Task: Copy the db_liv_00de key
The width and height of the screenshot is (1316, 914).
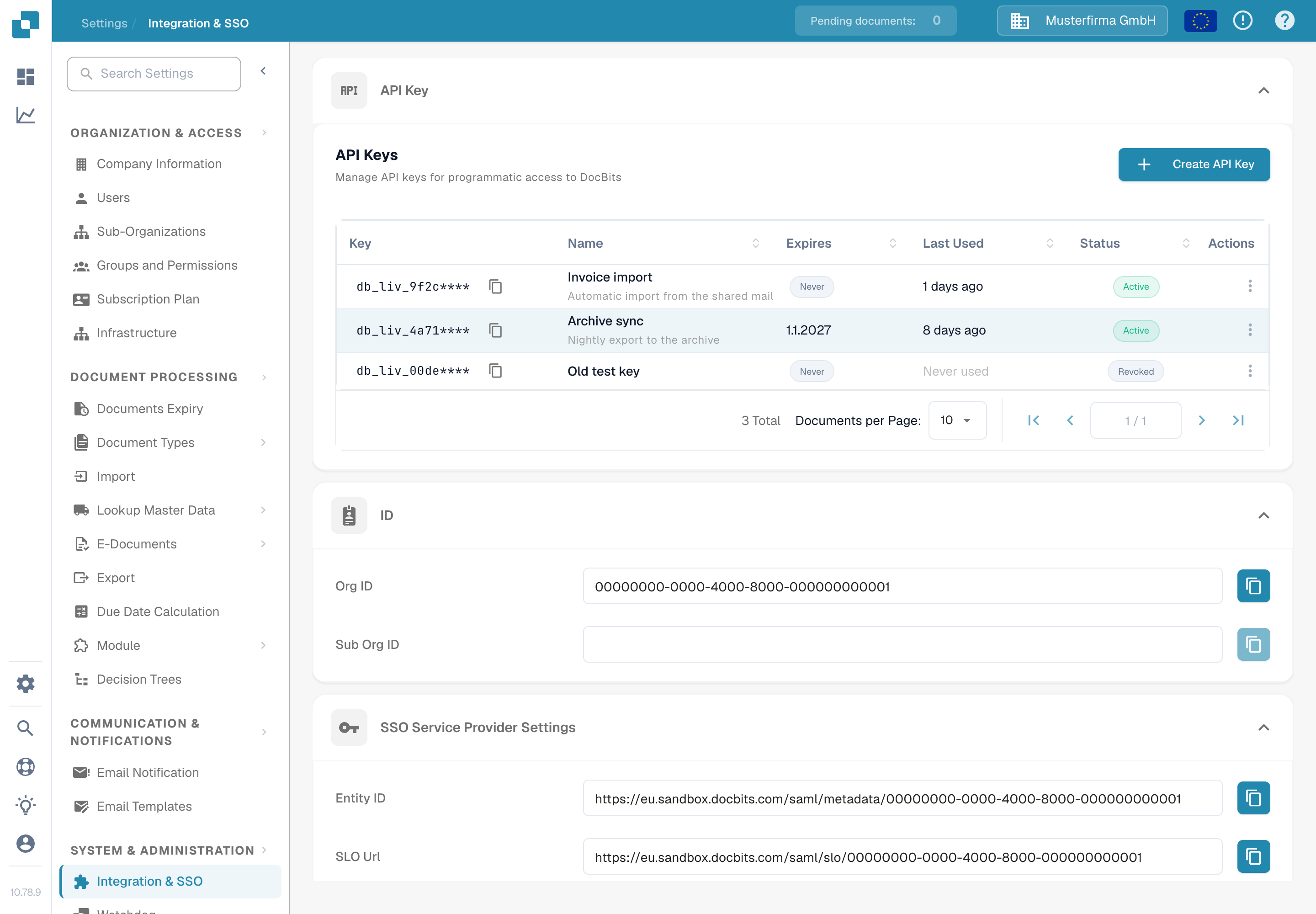Action: click(x=495, y=371)
